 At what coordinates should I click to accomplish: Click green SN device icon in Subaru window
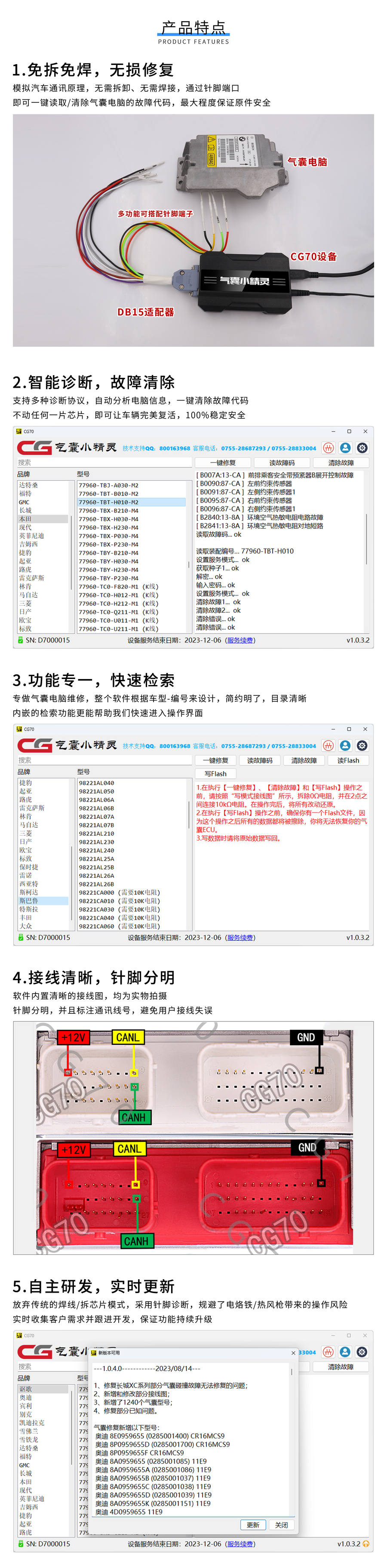click(x=20, y=937)
